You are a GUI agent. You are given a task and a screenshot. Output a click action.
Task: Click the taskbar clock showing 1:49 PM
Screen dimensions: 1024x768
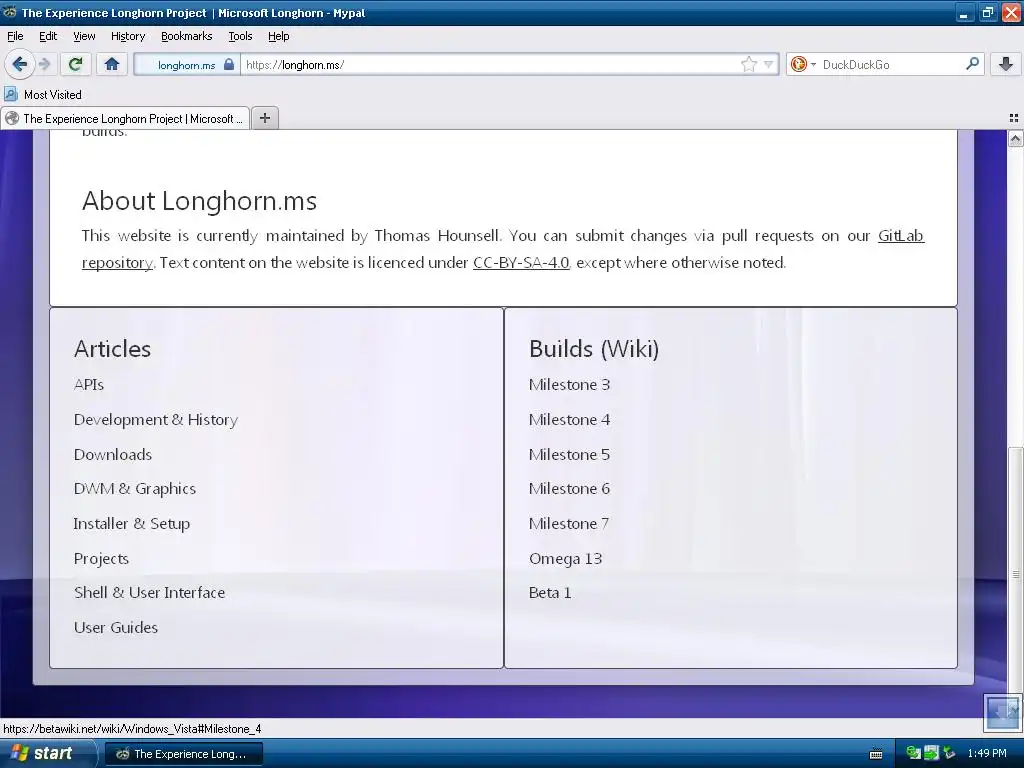pos(987,754)
